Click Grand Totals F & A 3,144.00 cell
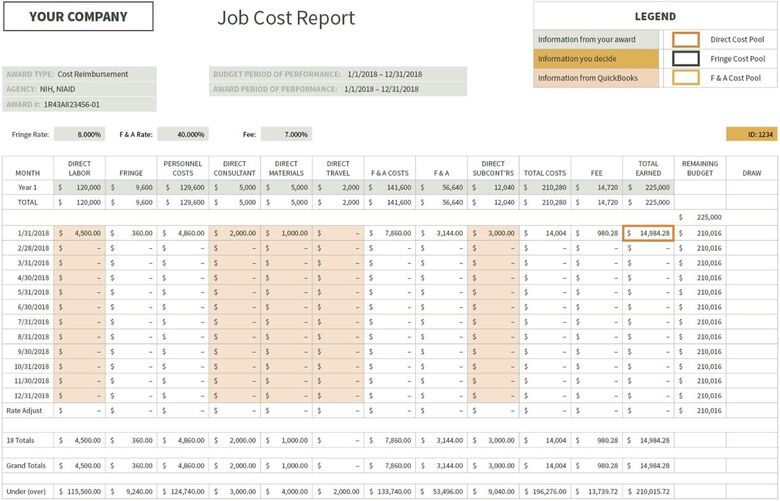This screenshot has width=780, height=501. pyautogui.click(x=442, y=466)
